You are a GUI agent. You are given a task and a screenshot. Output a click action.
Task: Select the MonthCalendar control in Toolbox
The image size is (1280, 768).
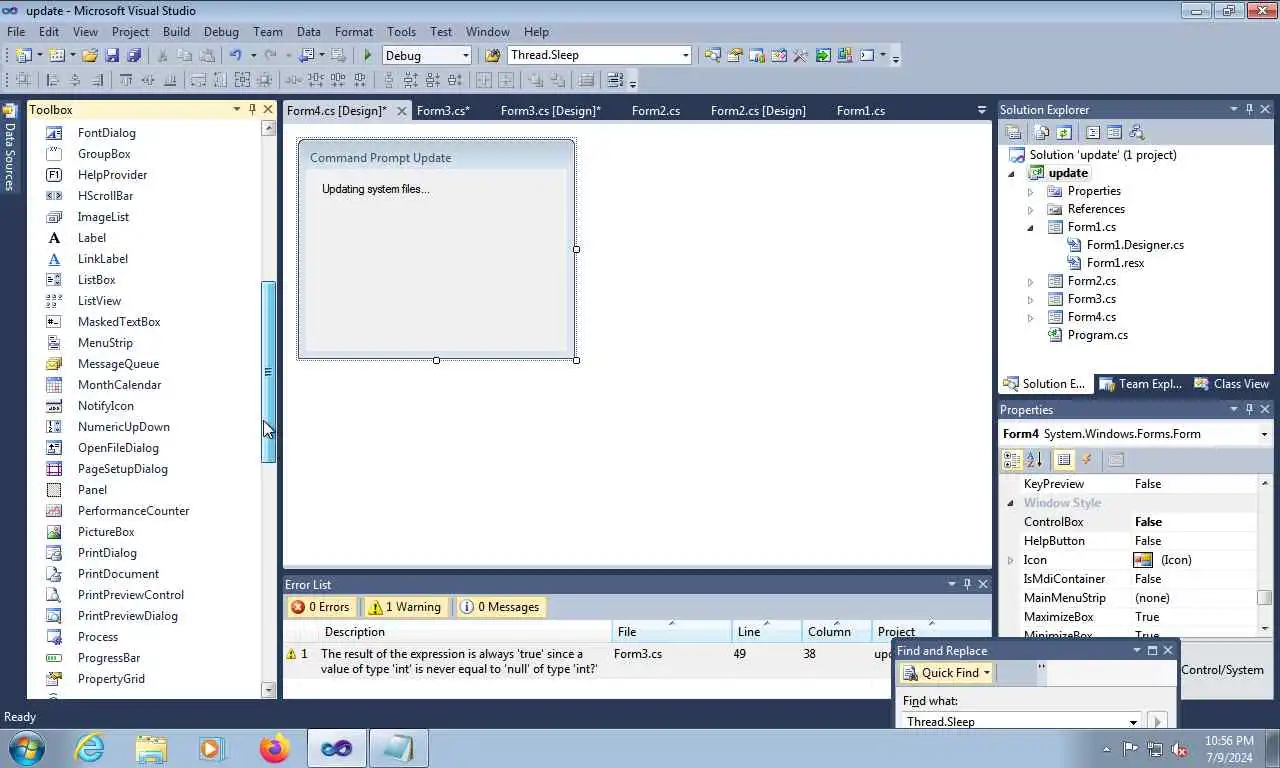point(119,385)
